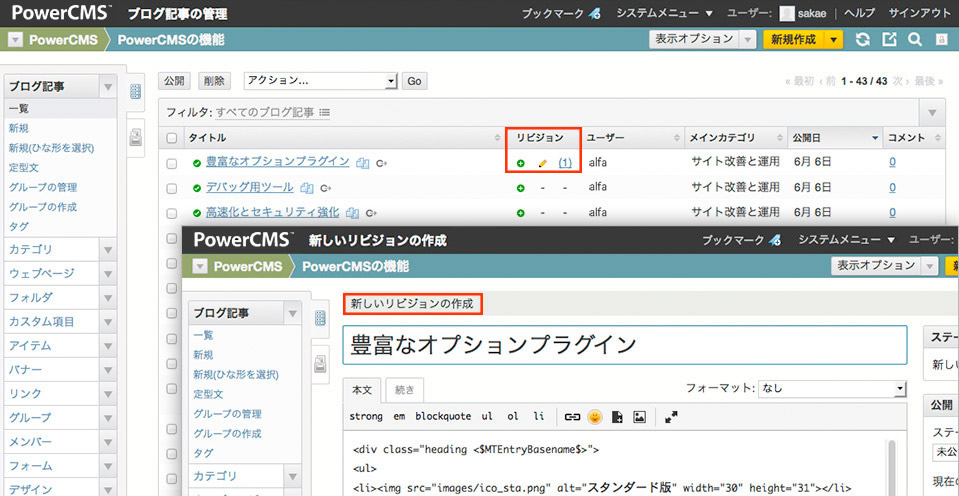Viewport: 959px width, 496px height.
Task: Check the box for 豊富なオプションプラグイン row
Action: [x=172, y=163]
